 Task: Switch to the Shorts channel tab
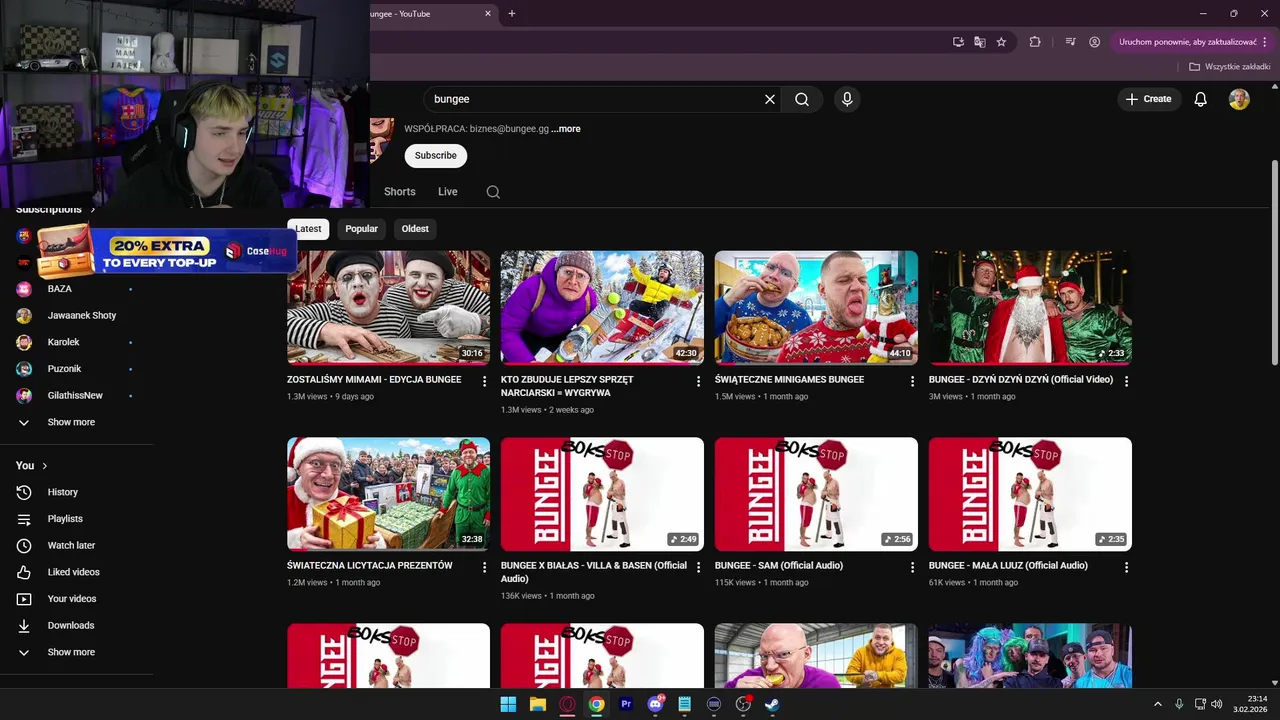coord(399,192)
